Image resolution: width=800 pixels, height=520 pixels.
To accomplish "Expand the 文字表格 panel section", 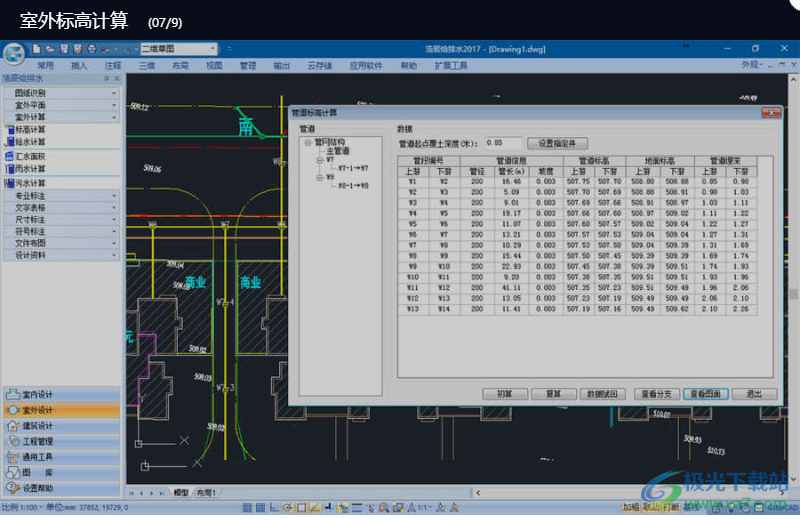I will (x=62, y=208).
